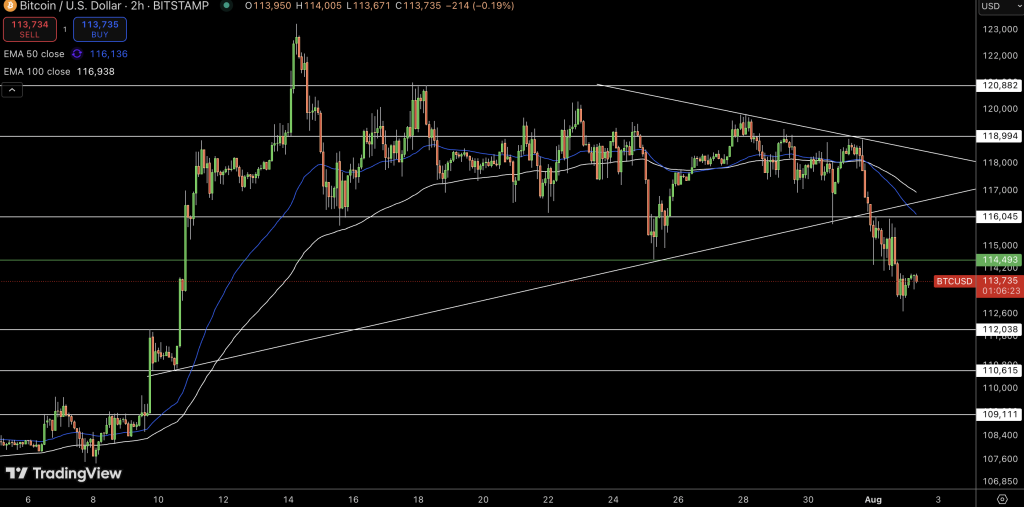The width and height of the screenshot is (1024, 507).
Task: Select the 116,045 horizontal line price label
Action: (997, 216)
